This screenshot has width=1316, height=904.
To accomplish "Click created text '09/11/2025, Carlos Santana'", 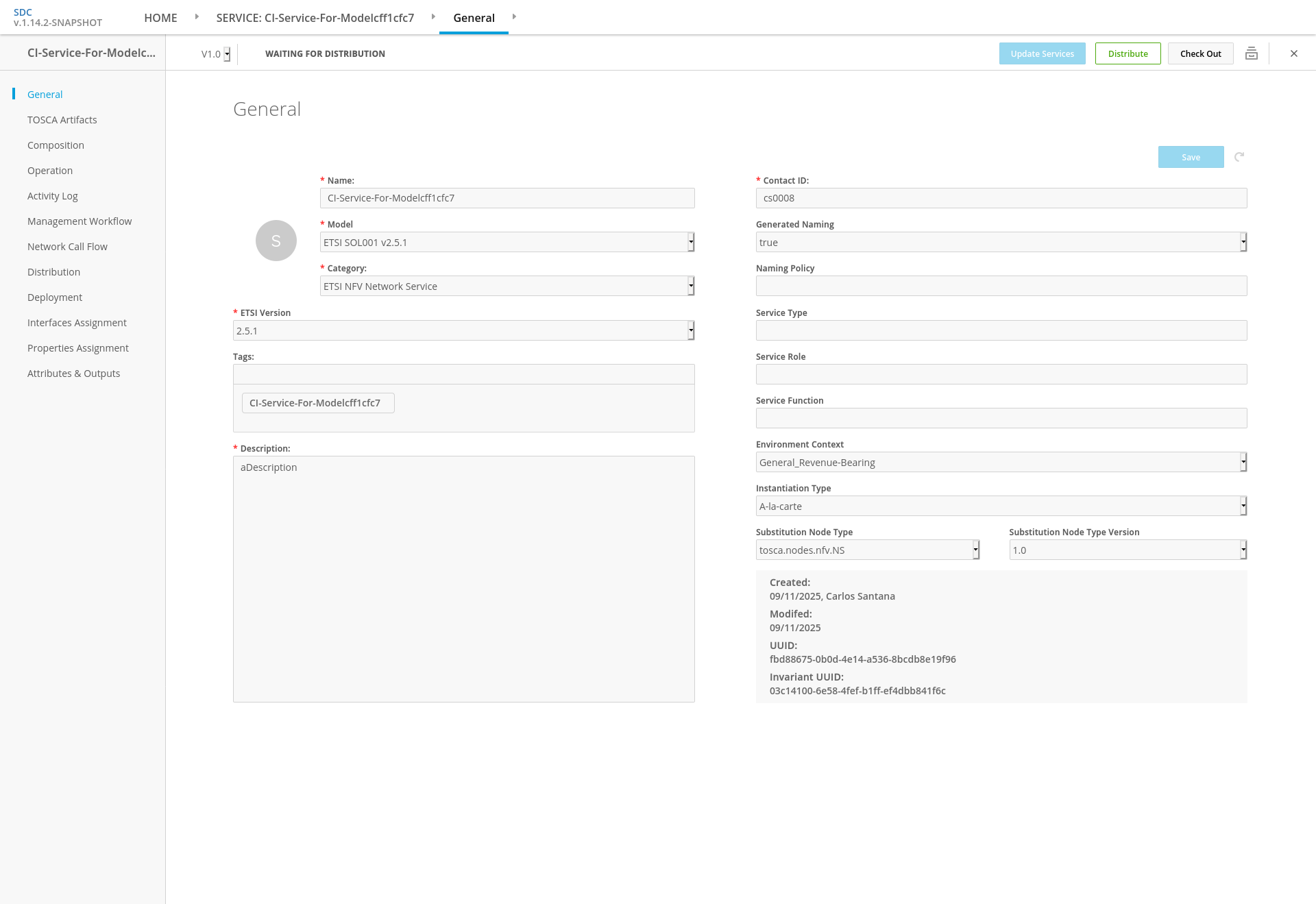I will (832, 596).
